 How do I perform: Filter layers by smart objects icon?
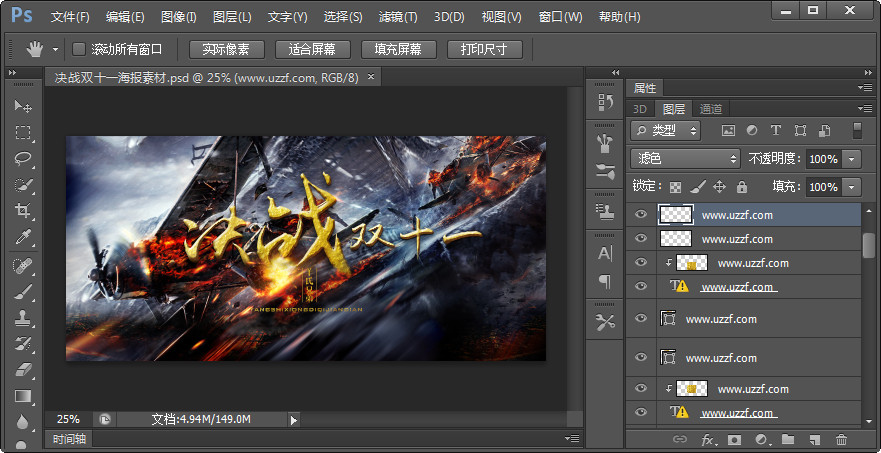[x=825, y=130]
